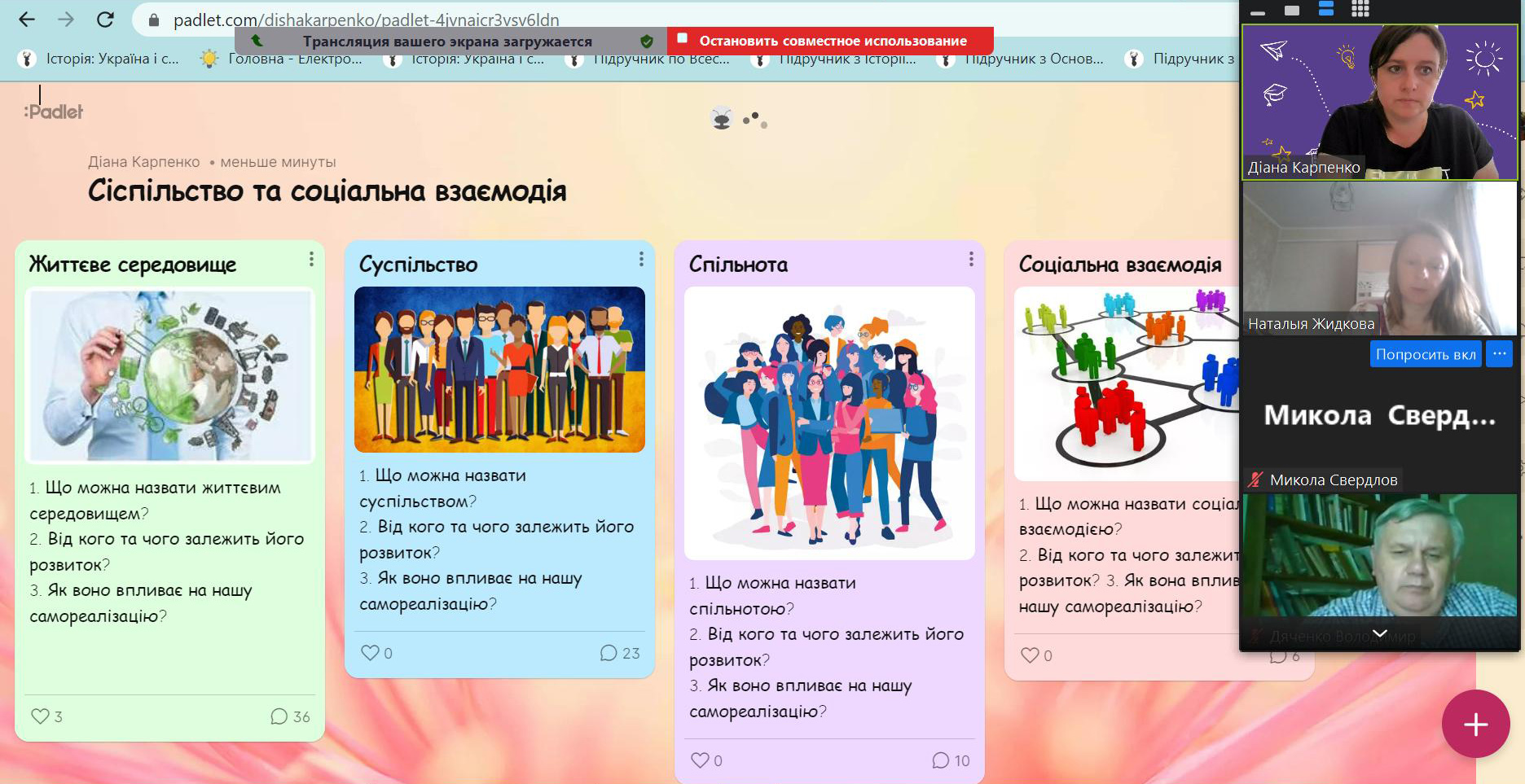This screenshot has height=784, width=1525.
Task: Open the 'Підручник по Всес...' bookmark
Action: pos(648,59)
